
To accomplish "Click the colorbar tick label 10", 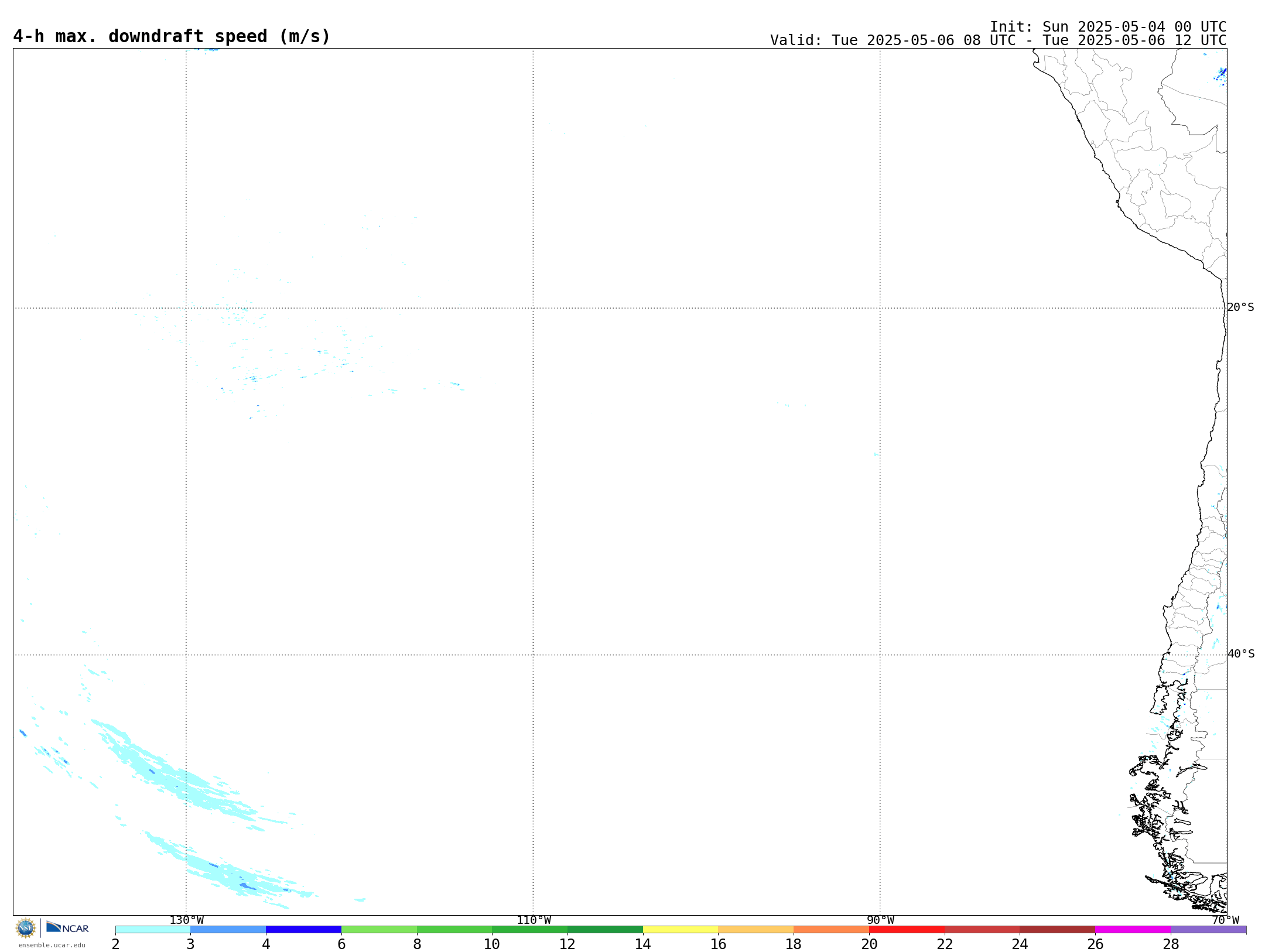I will [x=492, y=944].
